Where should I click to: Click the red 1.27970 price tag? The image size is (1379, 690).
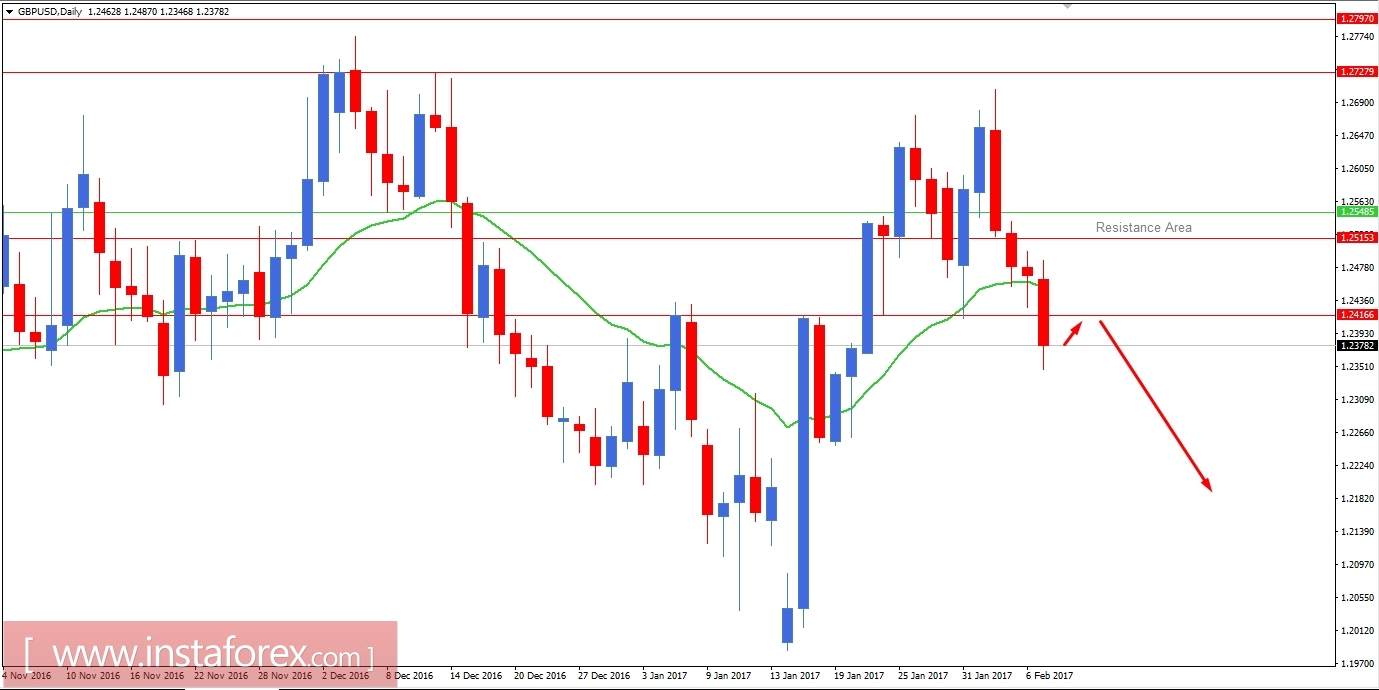click(x=1355, y=18)
